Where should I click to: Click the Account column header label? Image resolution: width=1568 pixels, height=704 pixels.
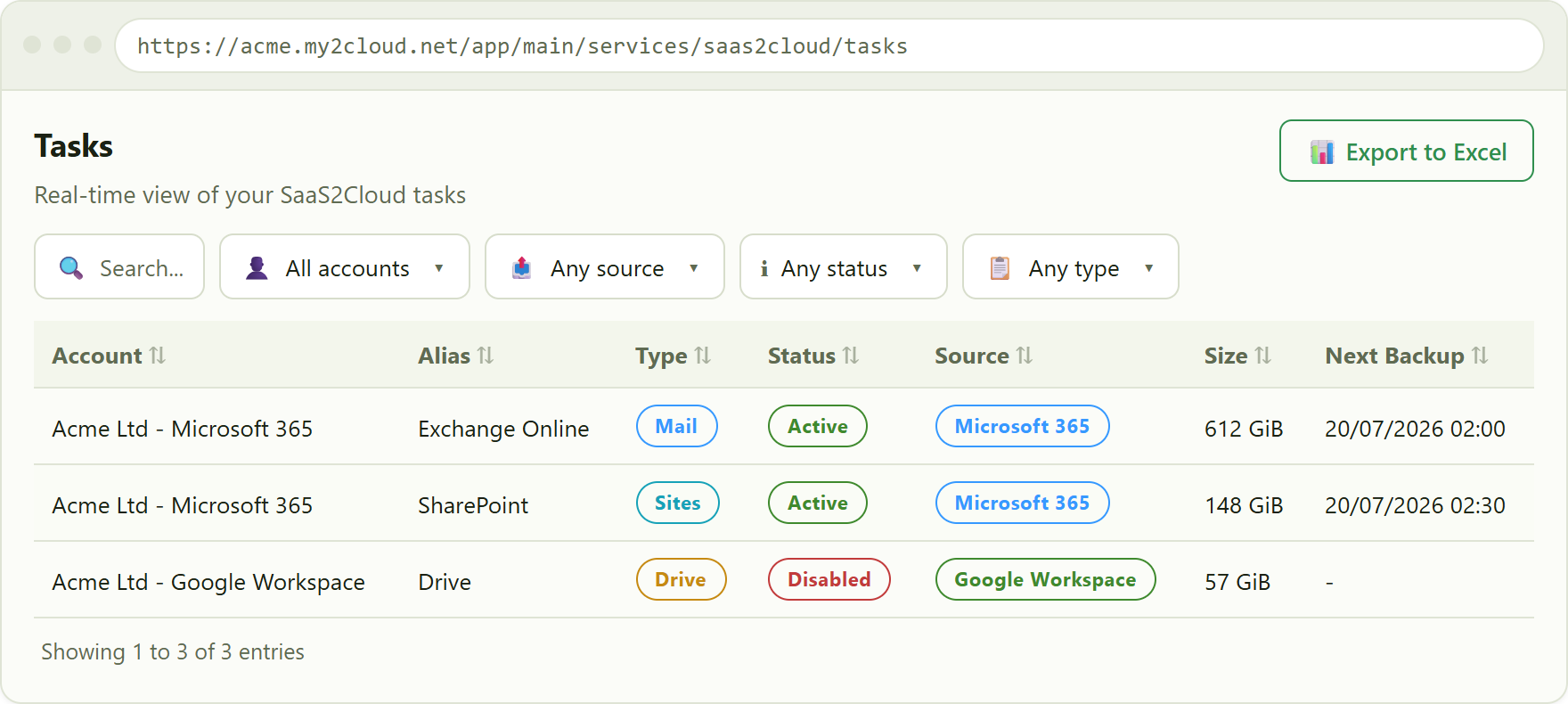tap(97, 356)
